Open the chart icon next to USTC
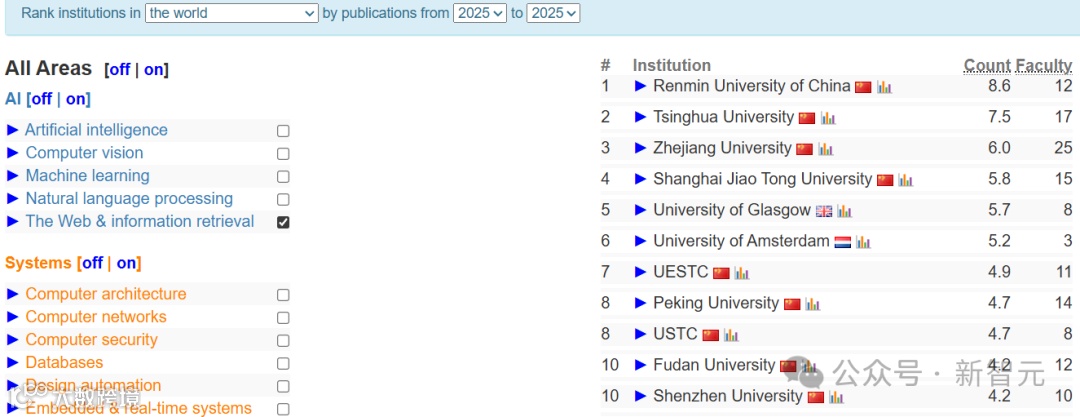Viewport: 1080px width, 417px height. [731, 336]
